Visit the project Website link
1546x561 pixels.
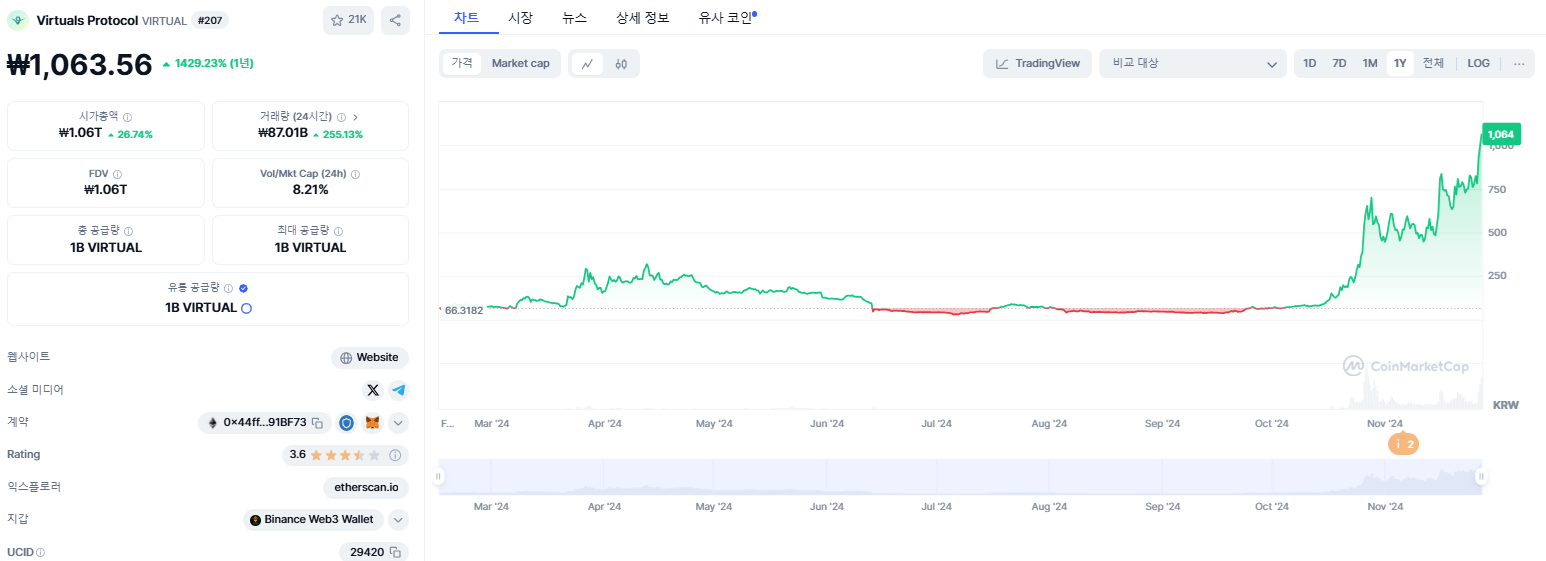[370, 358]
